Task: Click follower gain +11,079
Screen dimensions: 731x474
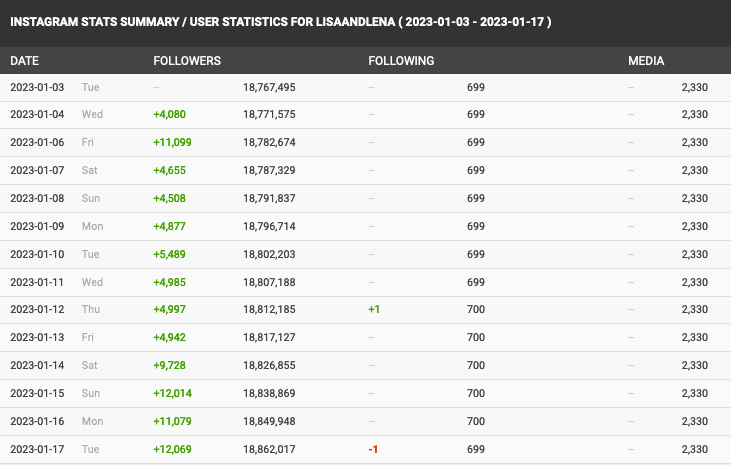Action: (x=172, y=421)
